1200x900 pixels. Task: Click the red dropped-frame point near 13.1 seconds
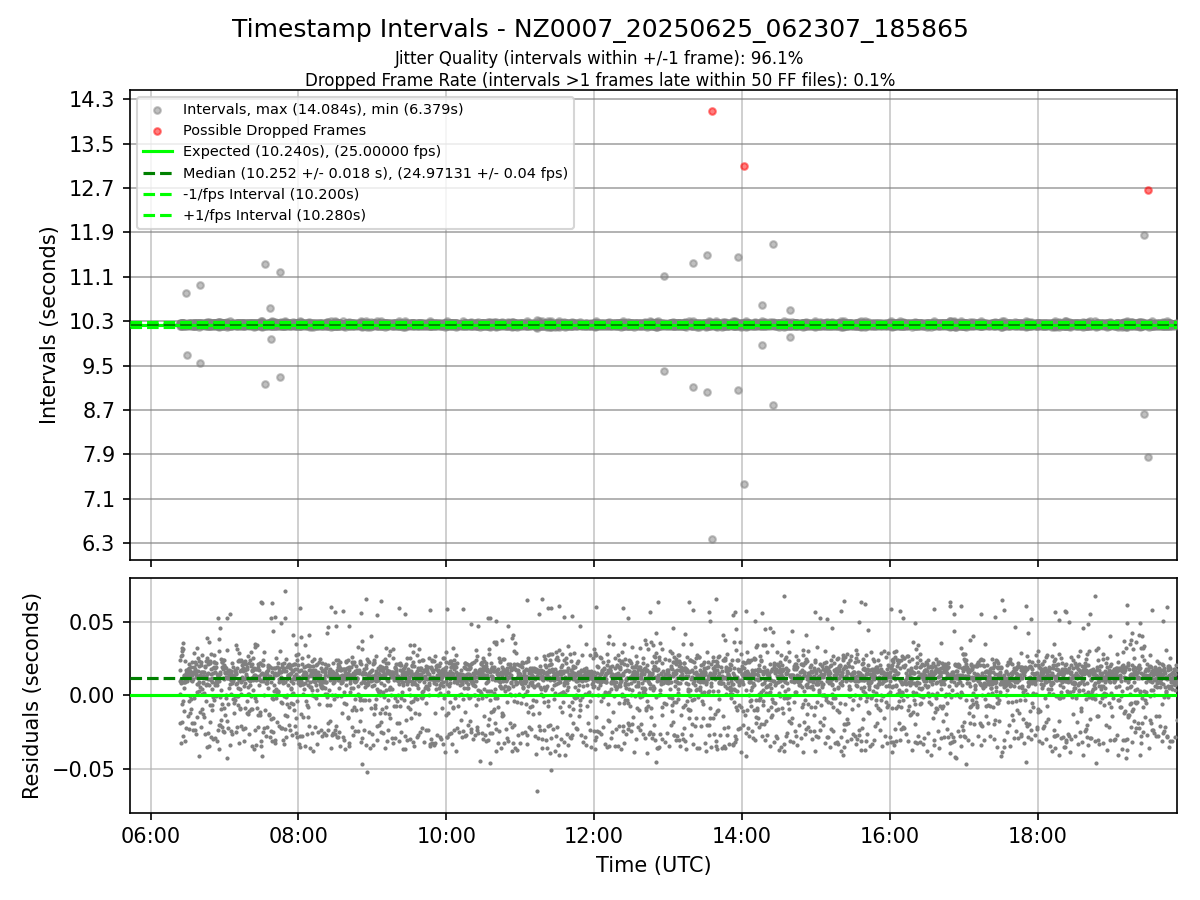pyautogui.click(x=744, y=166)
